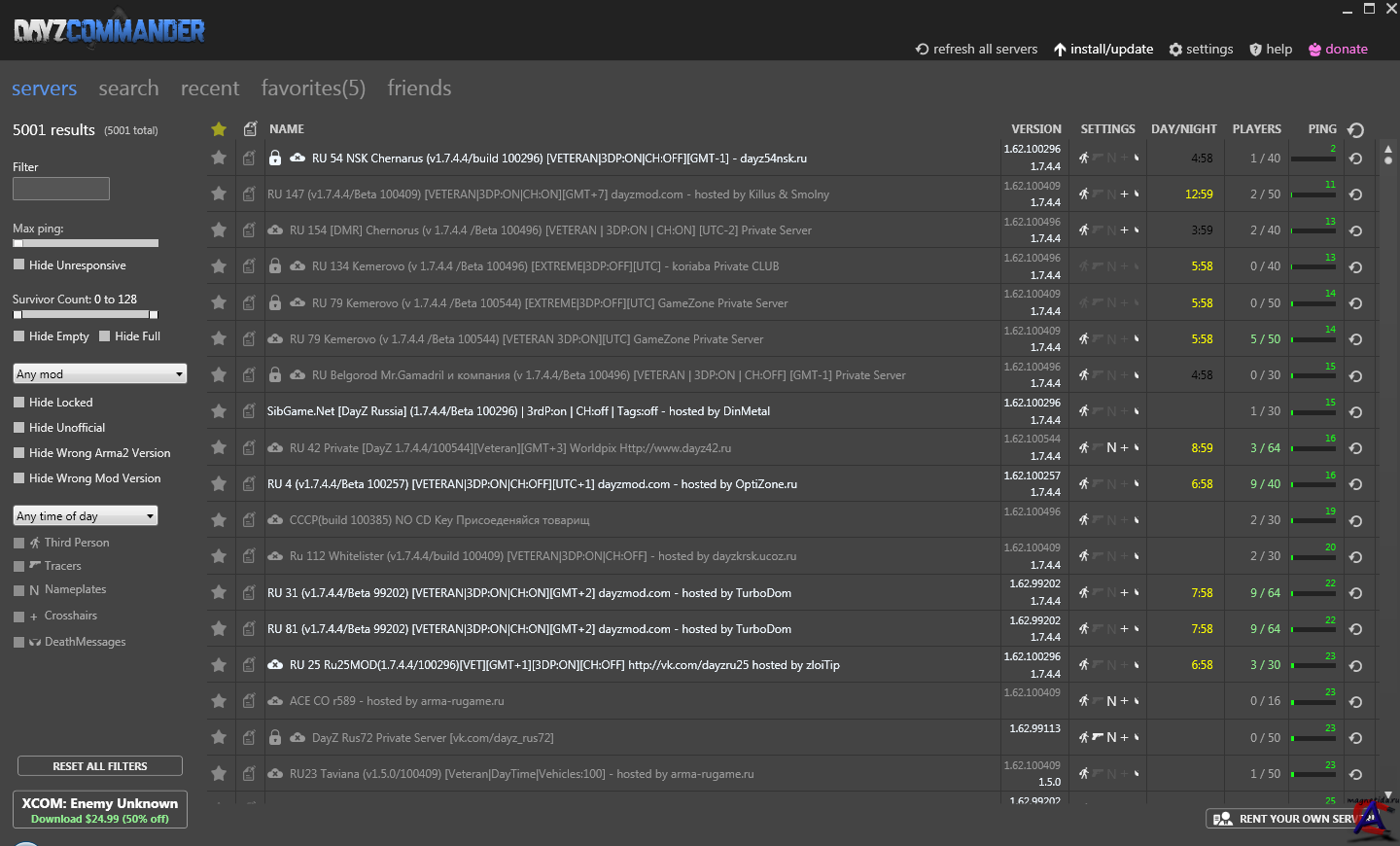Open the Any mod dropdown

coord(99,374)
